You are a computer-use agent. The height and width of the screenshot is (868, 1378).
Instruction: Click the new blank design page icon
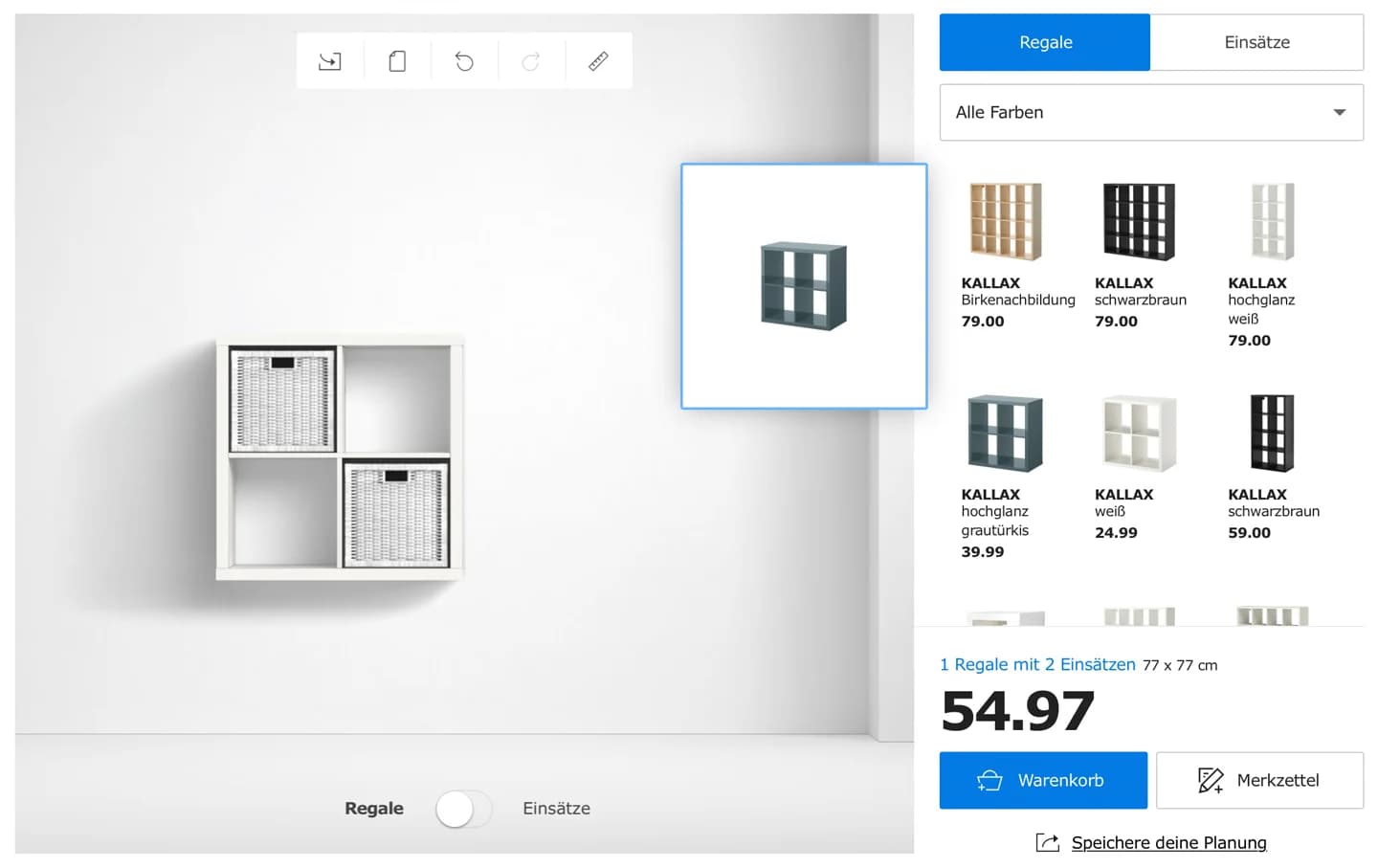pyautogui.click(x=397, y=61)
